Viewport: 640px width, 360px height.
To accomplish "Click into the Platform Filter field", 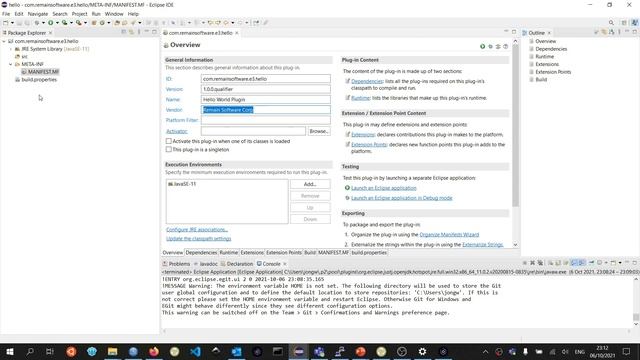I will [266, 120].
